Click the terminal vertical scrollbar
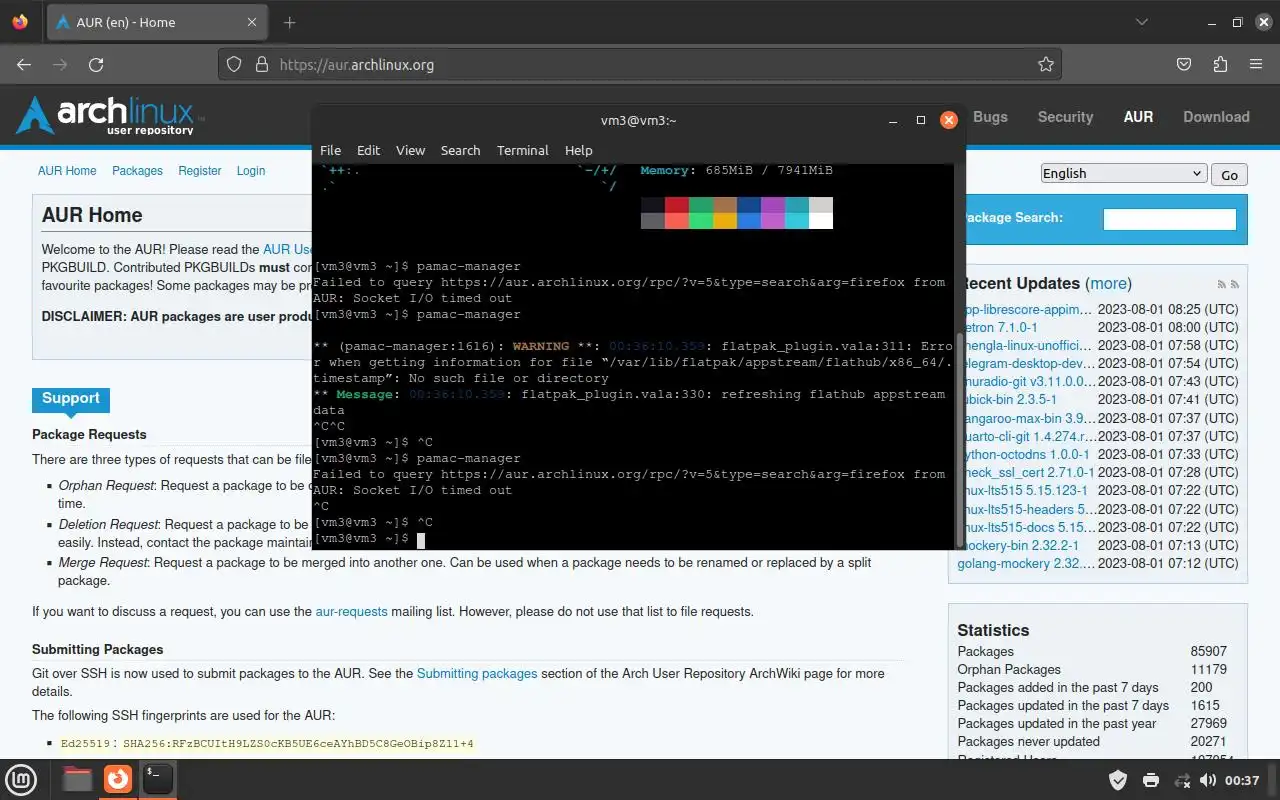This screenshot has width=1280, height=800. [960, 440]
